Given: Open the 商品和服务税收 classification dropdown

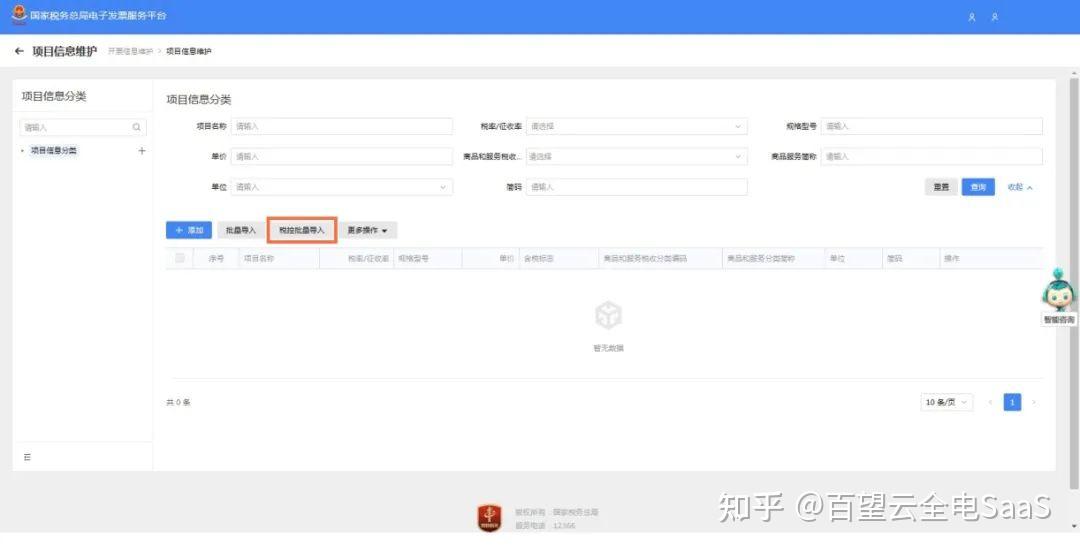Looking at the screenshot, I should (636, 157).
